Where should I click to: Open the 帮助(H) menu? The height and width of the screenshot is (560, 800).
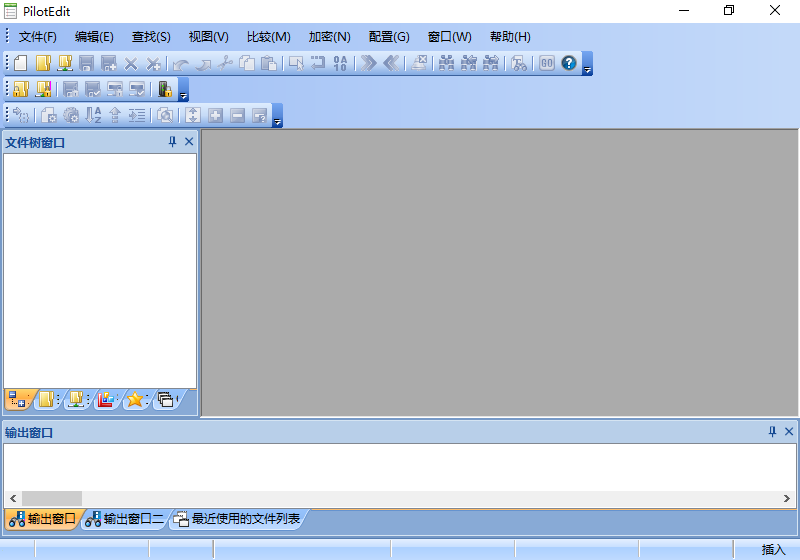510,37
